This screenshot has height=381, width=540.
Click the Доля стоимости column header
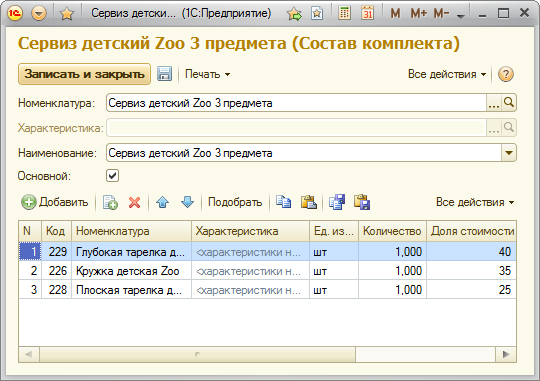[471, 231]
